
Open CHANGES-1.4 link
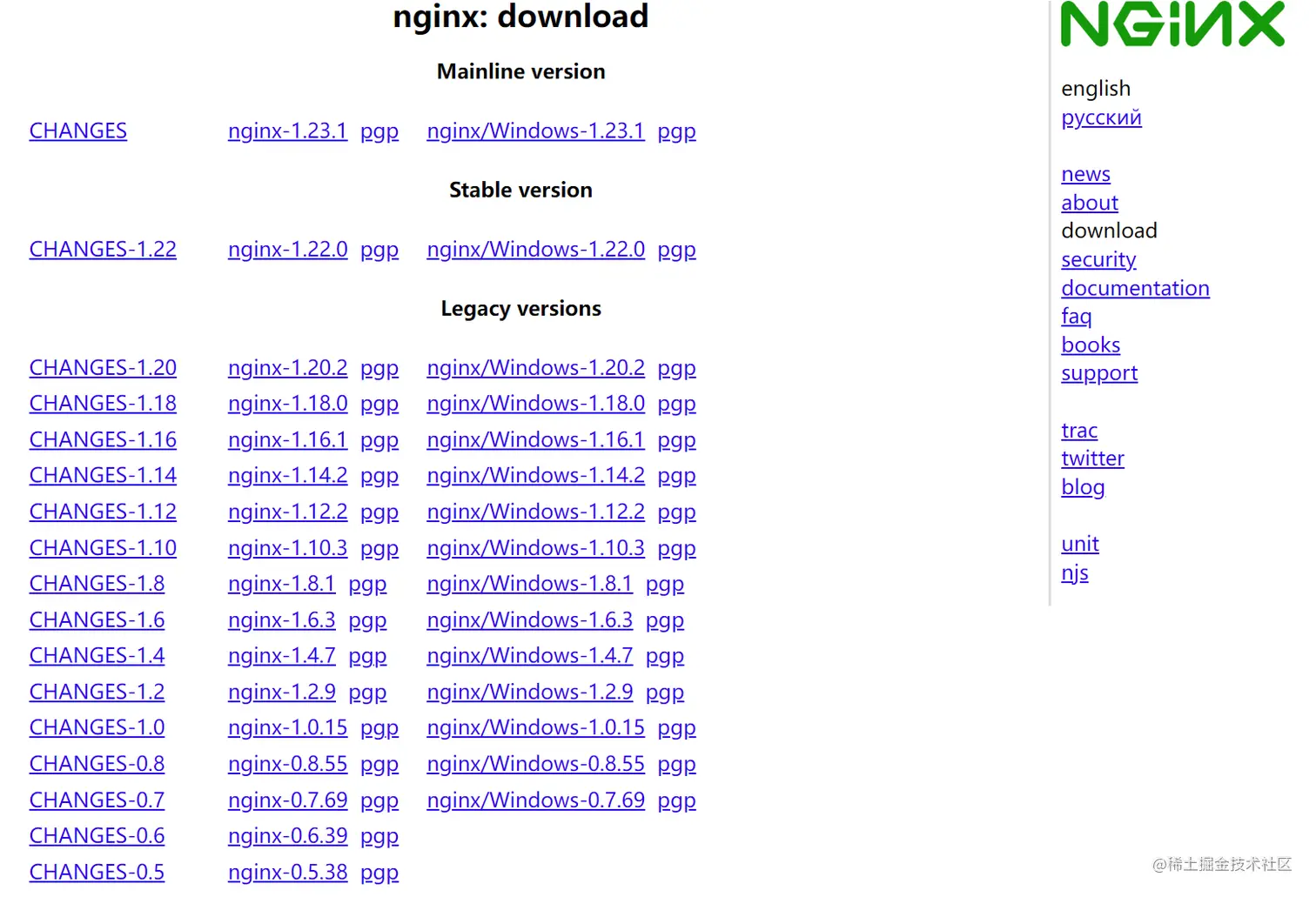pyautogui.click(x=97, y=656)
